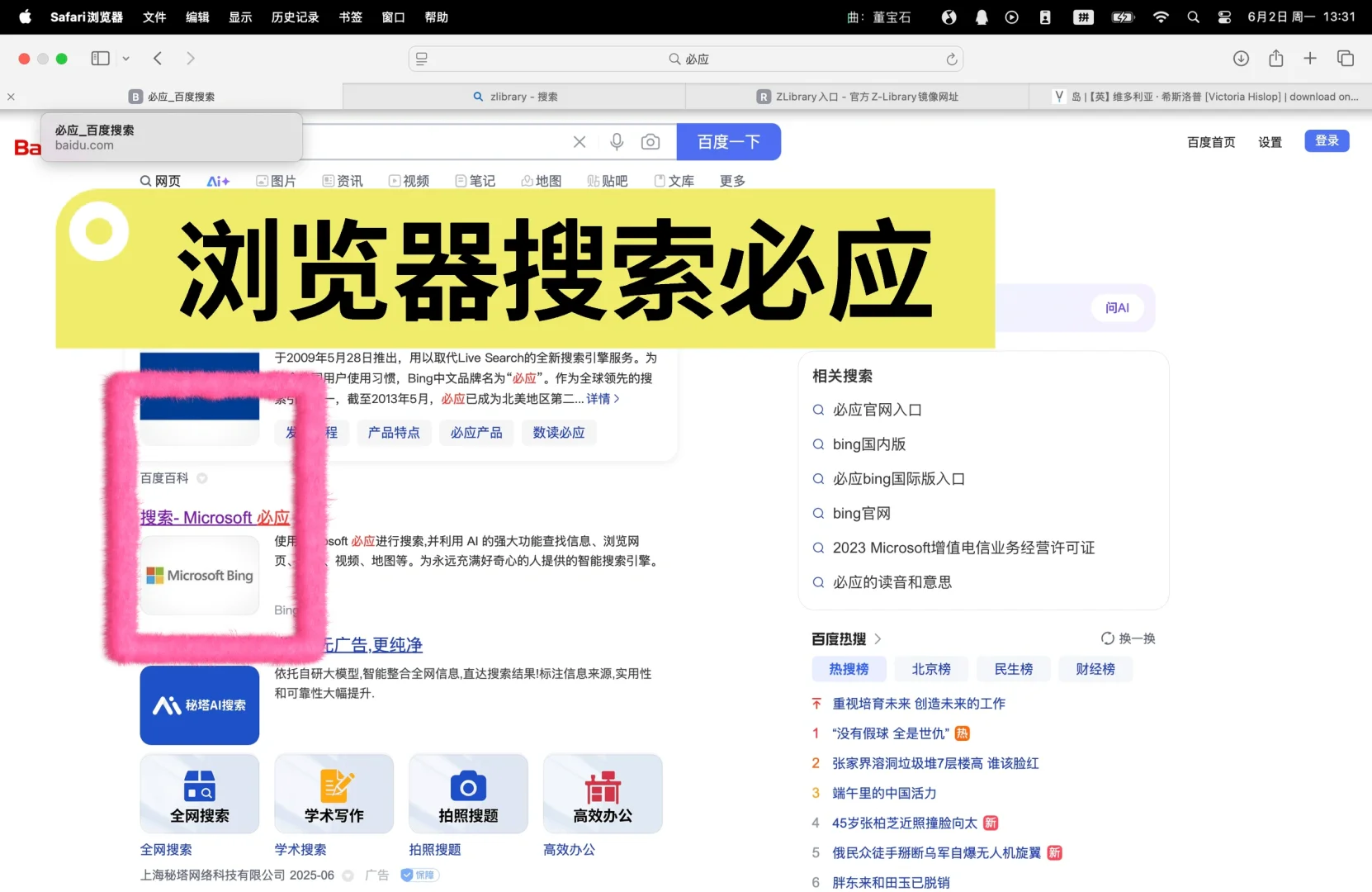Screen dimensions: 1372x892
Task: Open the 百度首页 link
Action: (x=1211, y=142)
